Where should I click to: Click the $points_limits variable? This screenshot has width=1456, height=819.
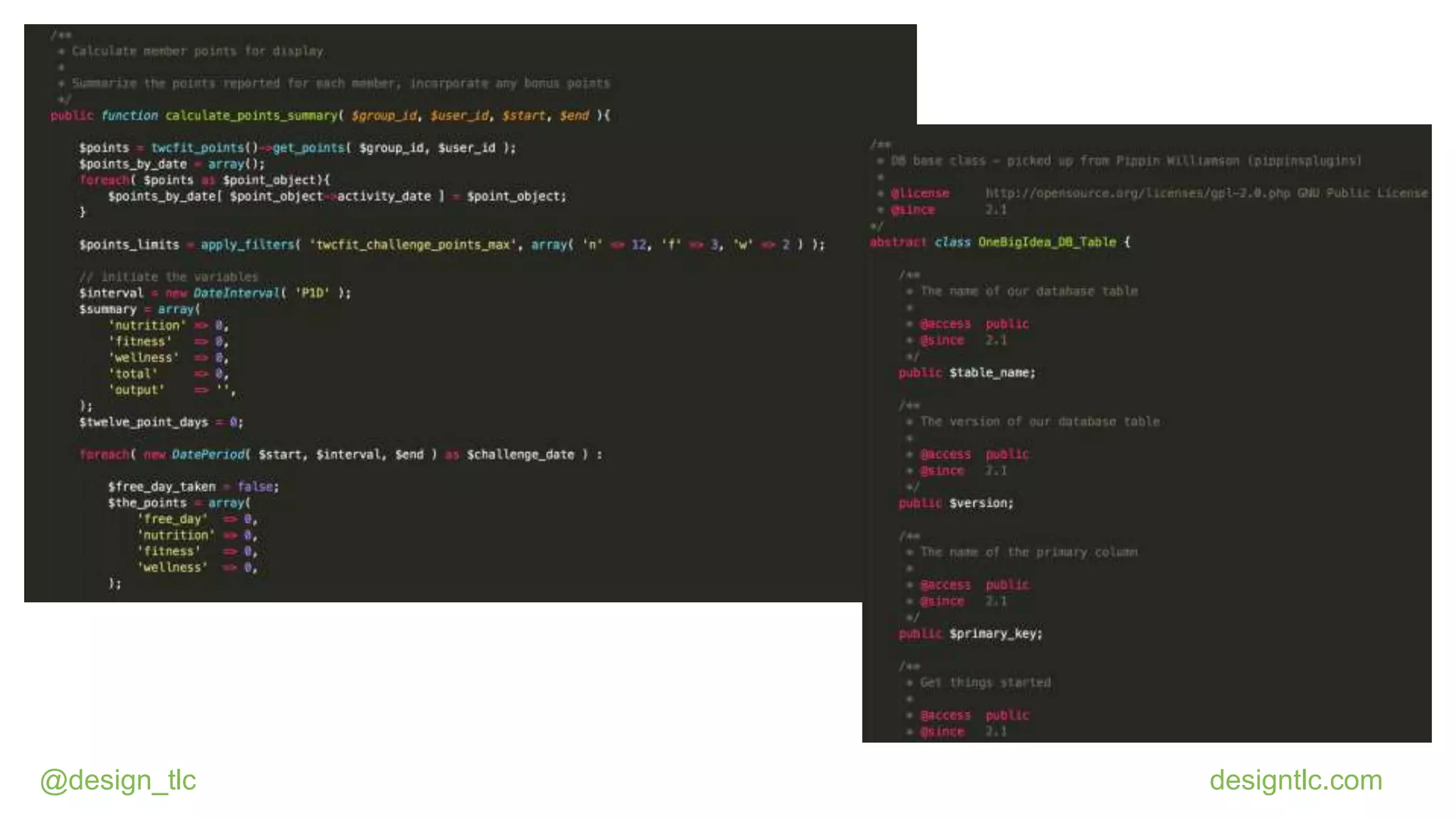coord(129,245)
